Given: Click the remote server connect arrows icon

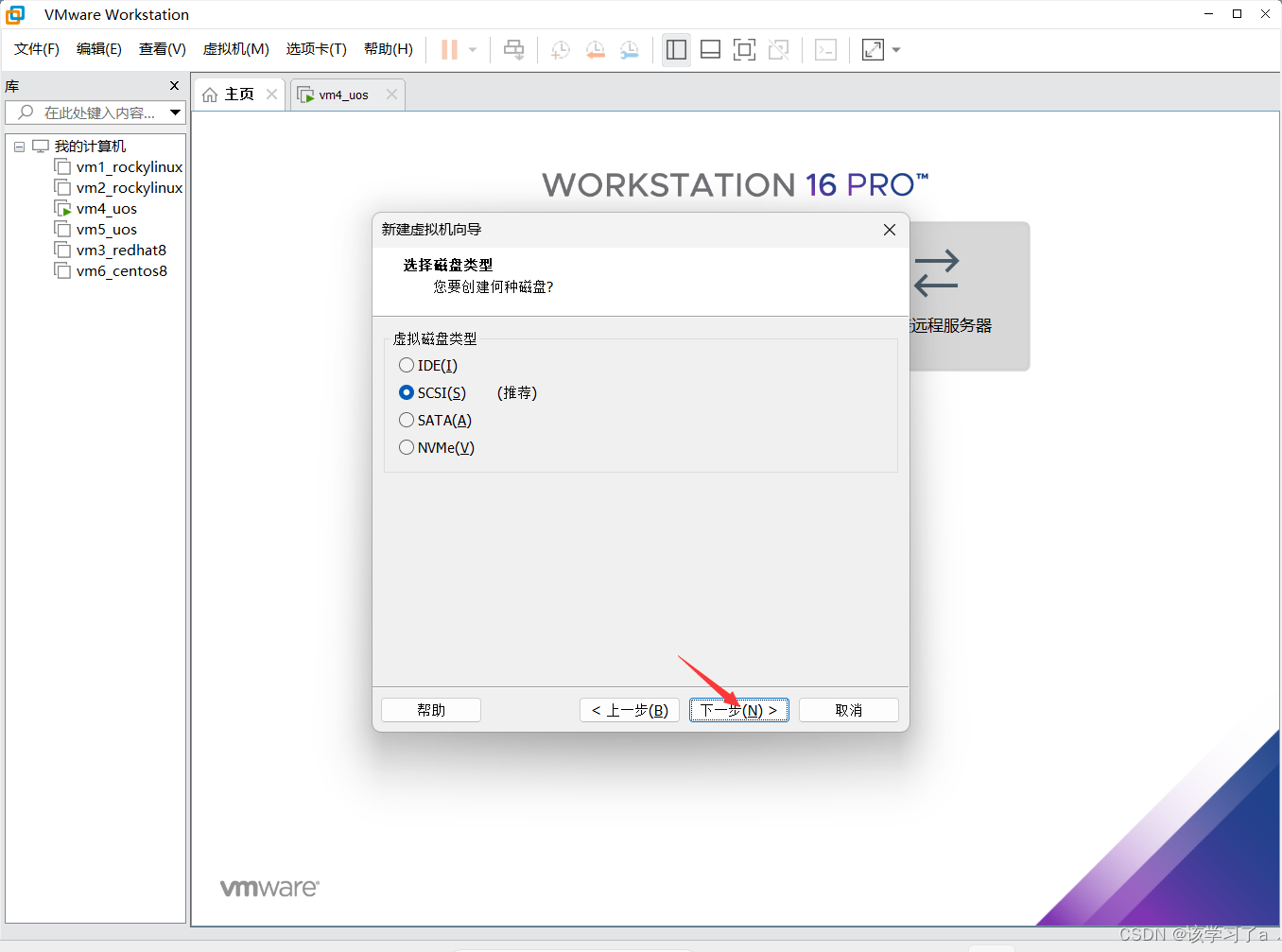Looking at the screenshot, I should click(937, 272).
